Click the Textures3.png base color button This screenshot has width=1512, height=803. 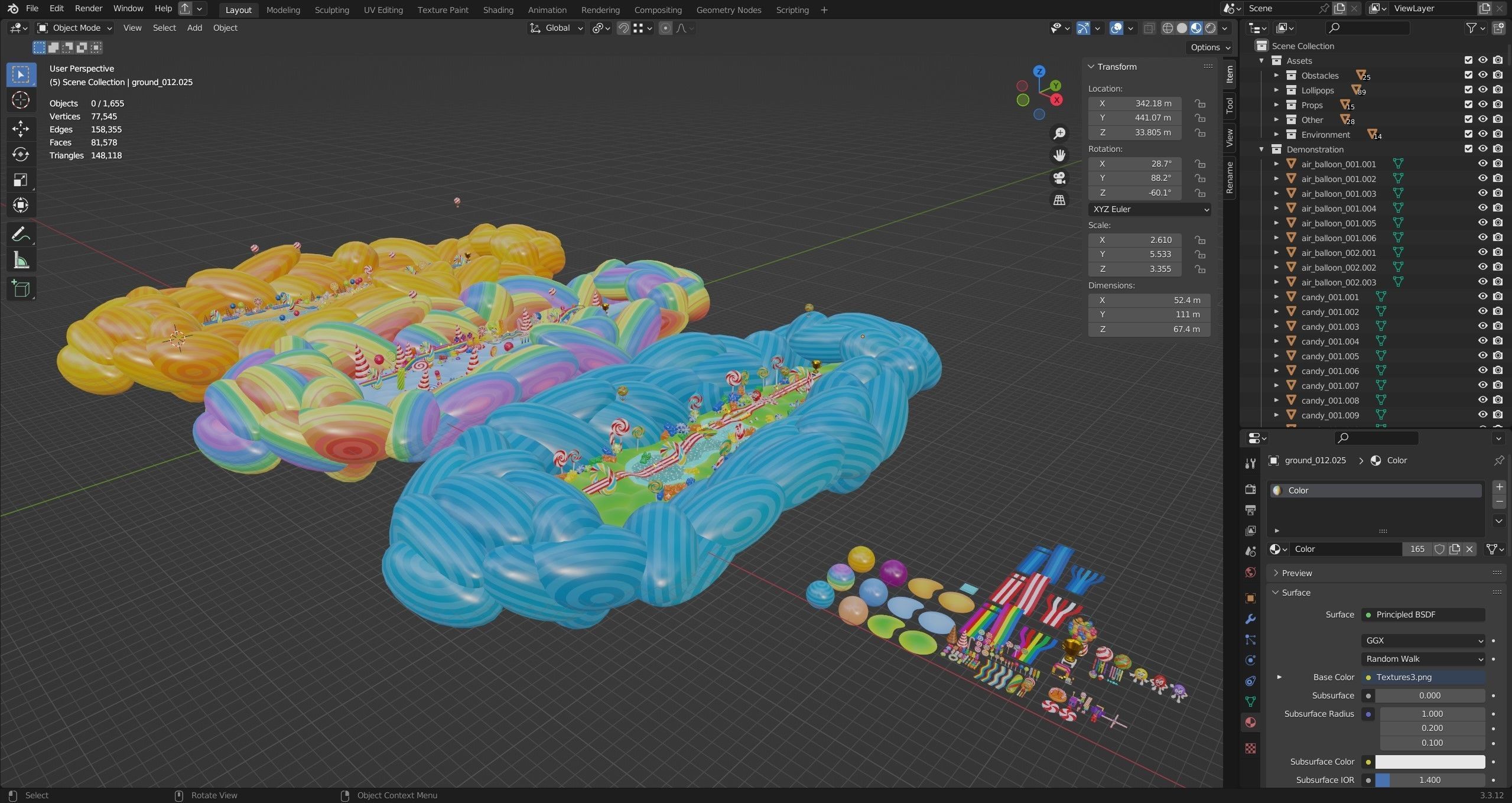[x=1423, y=677]
